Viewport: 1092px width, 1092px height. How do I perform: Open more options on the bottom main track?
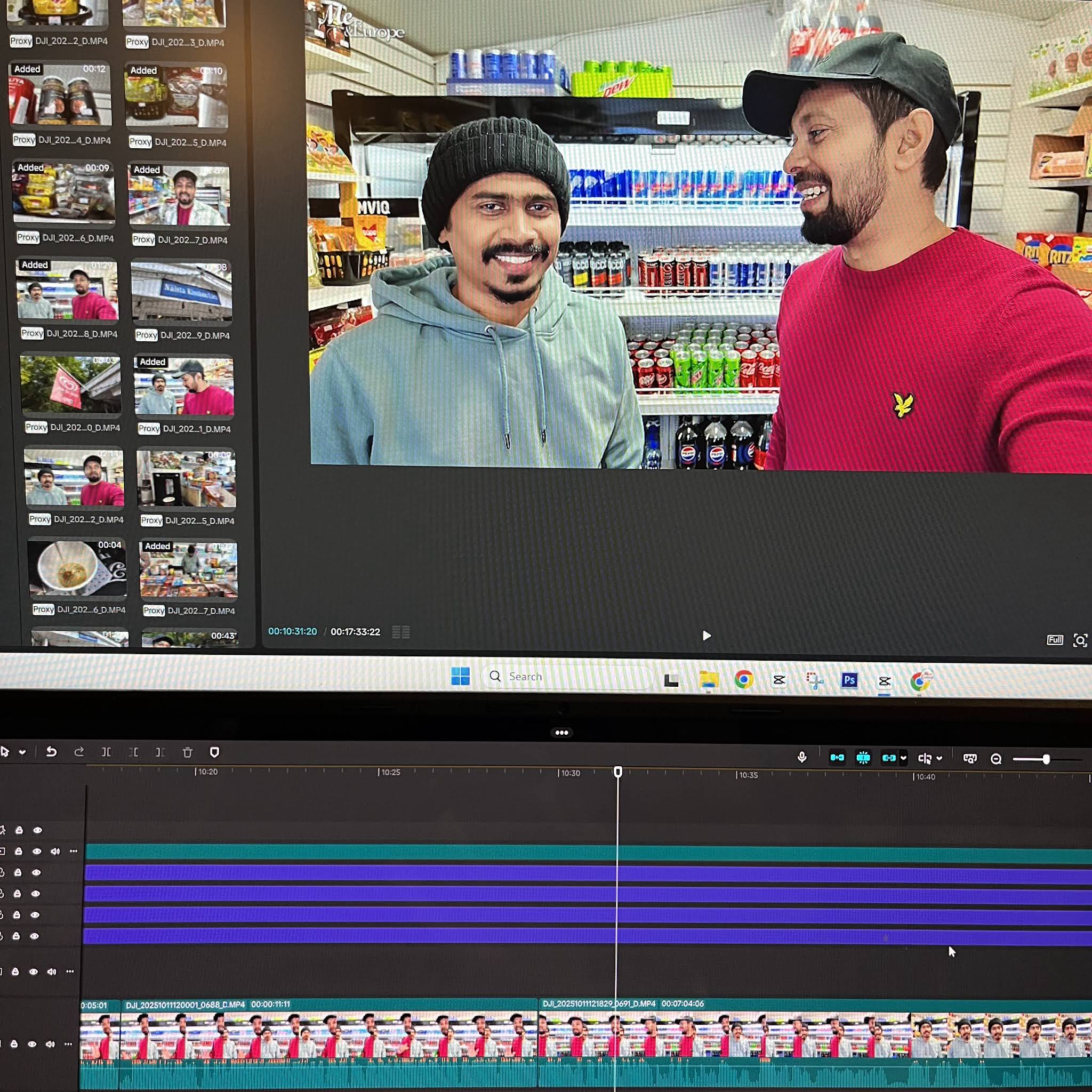[68, 1043]
